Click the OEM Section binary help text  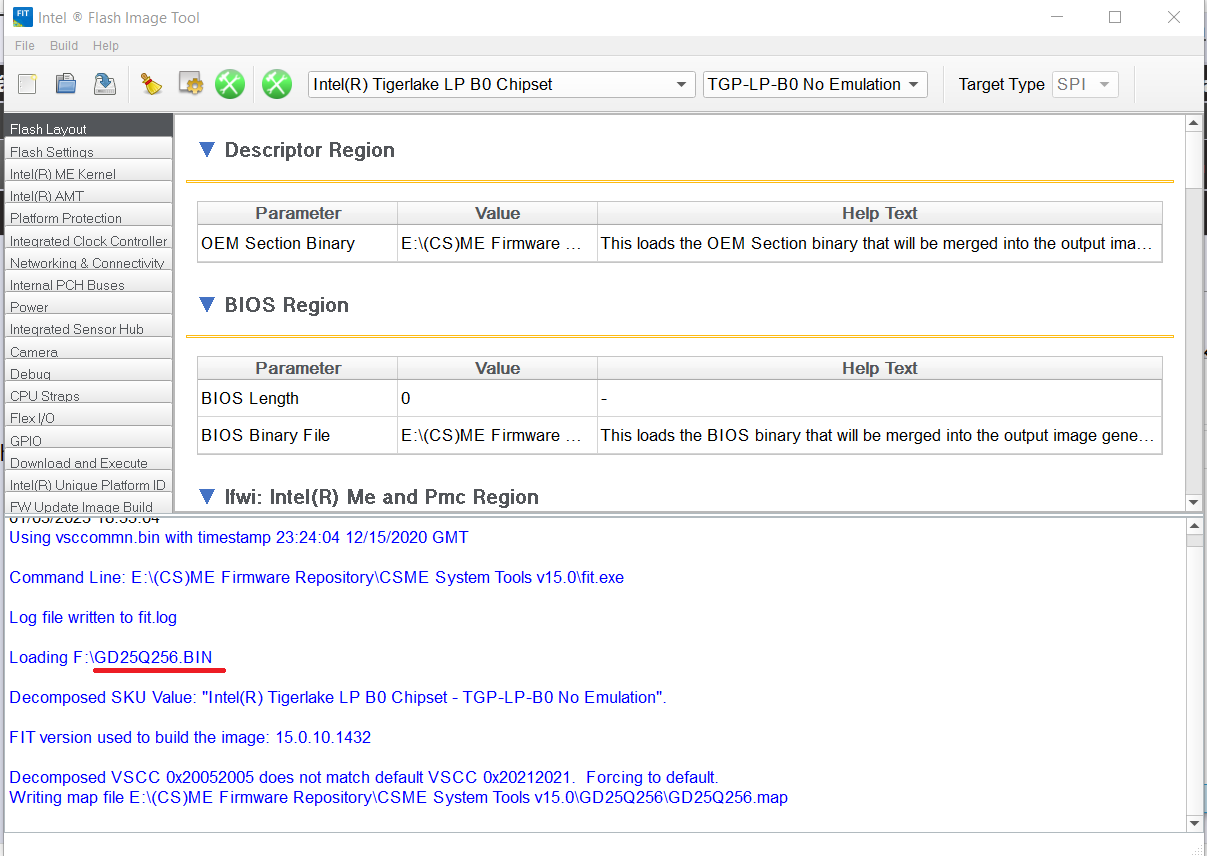coord(880,243)
